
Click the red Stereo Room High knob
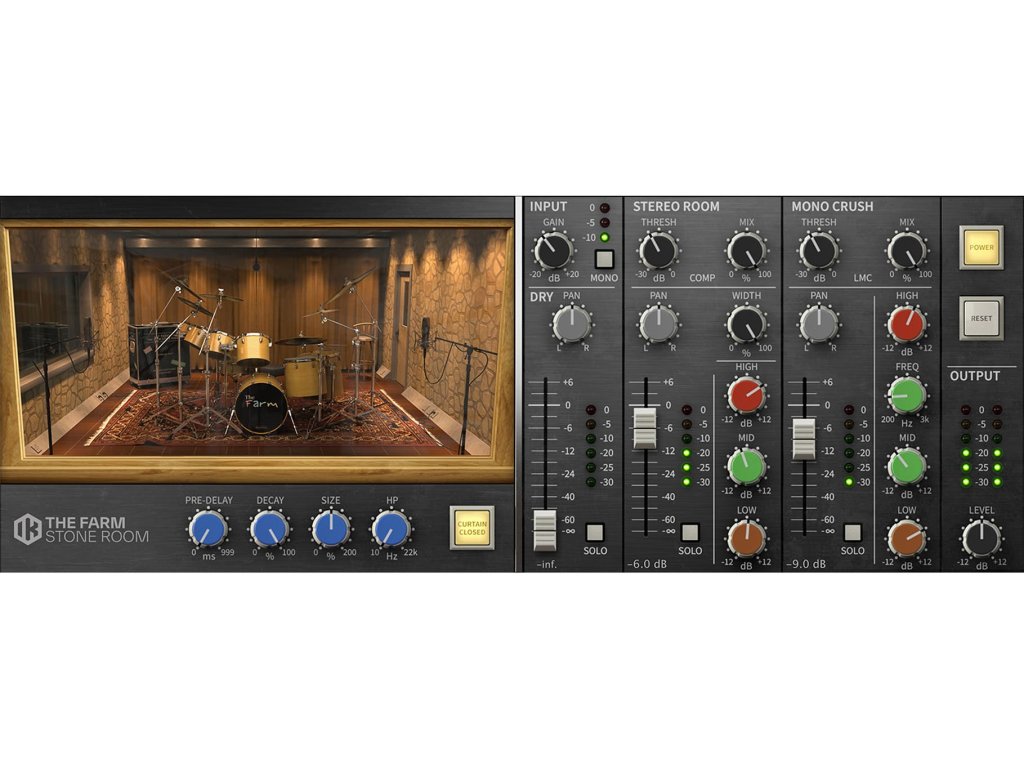(x=746, y=396)
